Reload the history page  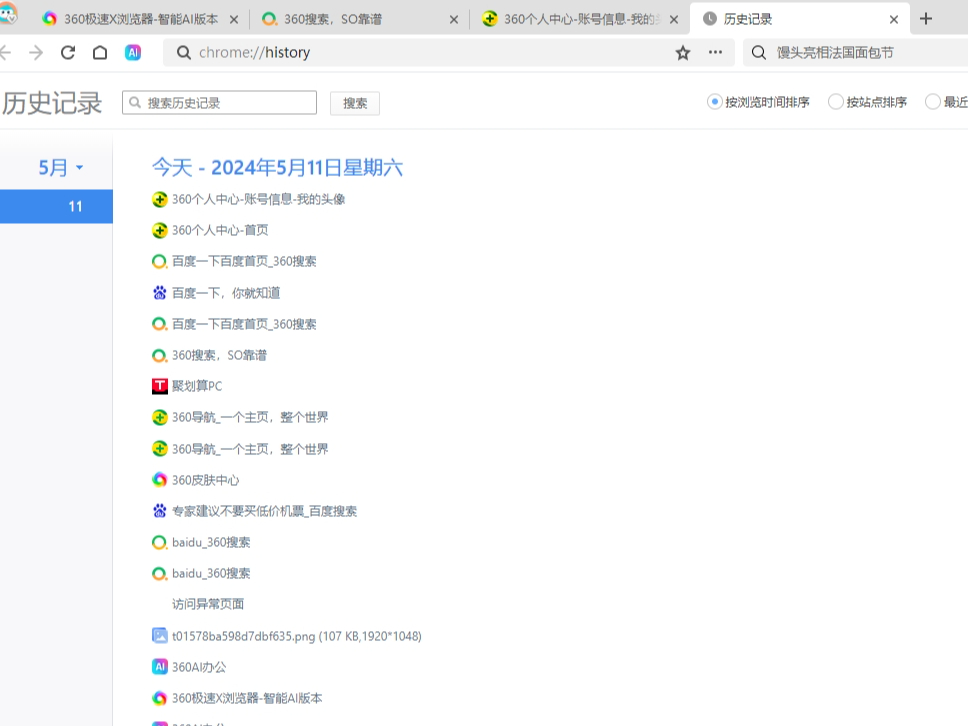tap(68, 53)
